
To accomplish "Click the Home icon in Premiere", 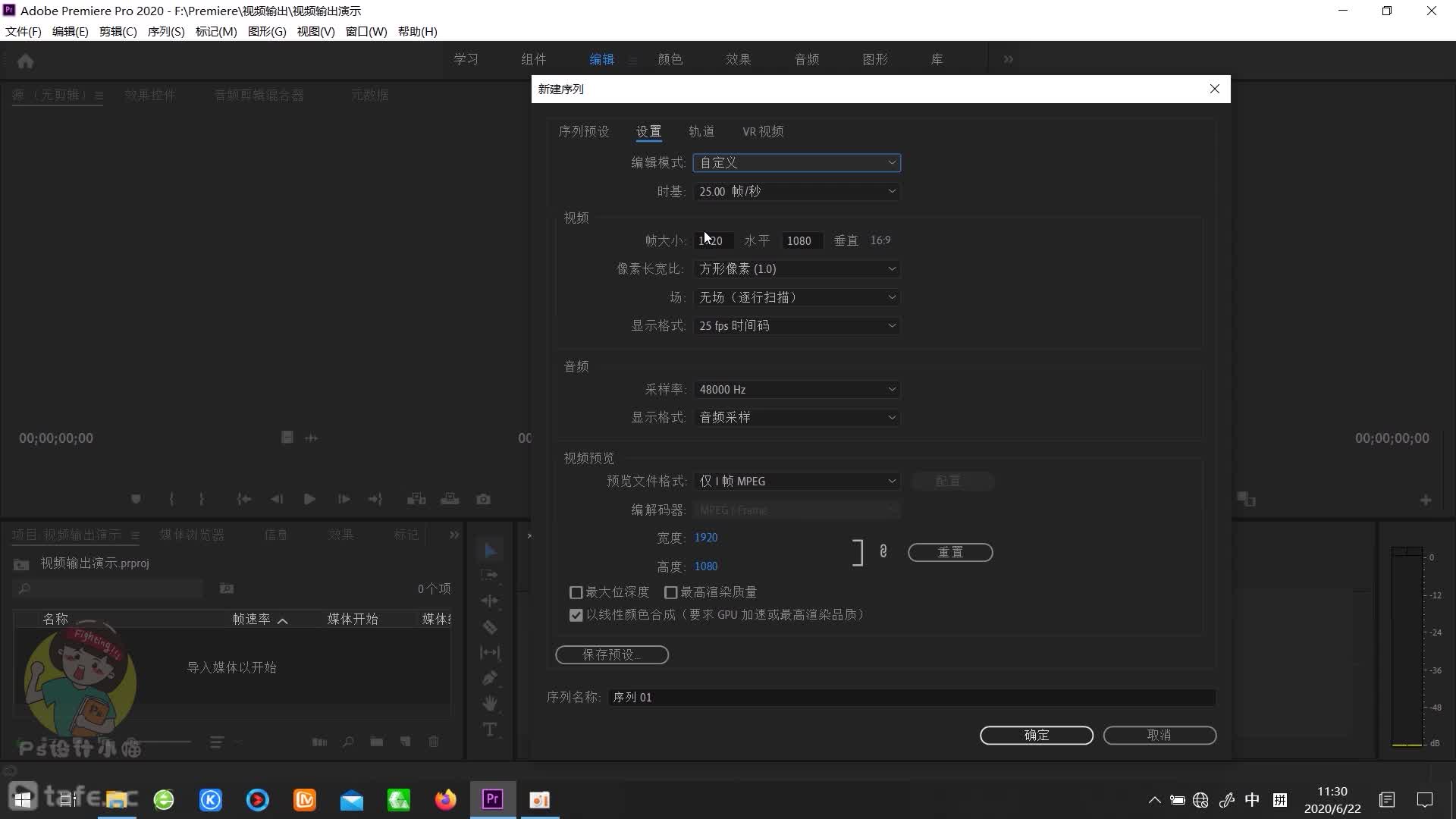I will click(x=25, y=61).
